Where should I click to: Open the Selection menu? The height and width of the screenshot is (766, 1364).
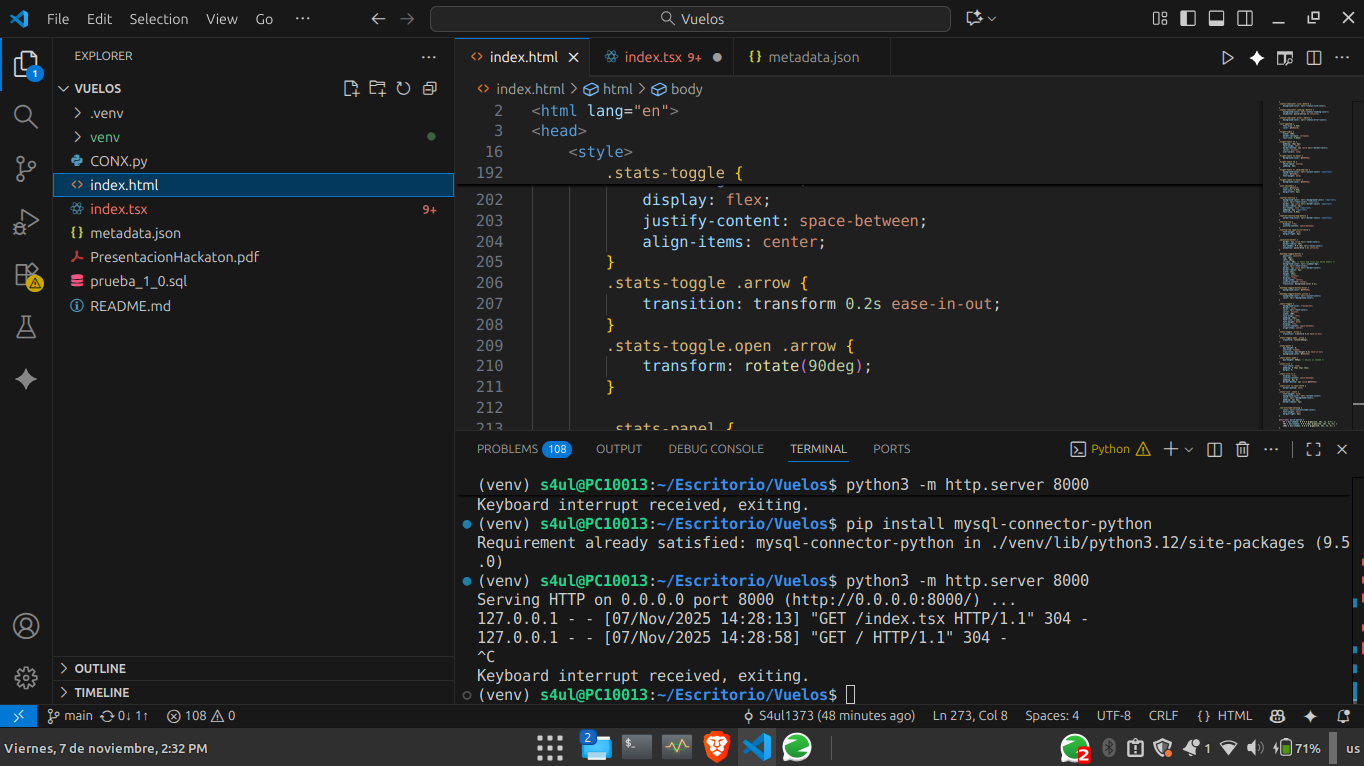[x=158, y=19]
